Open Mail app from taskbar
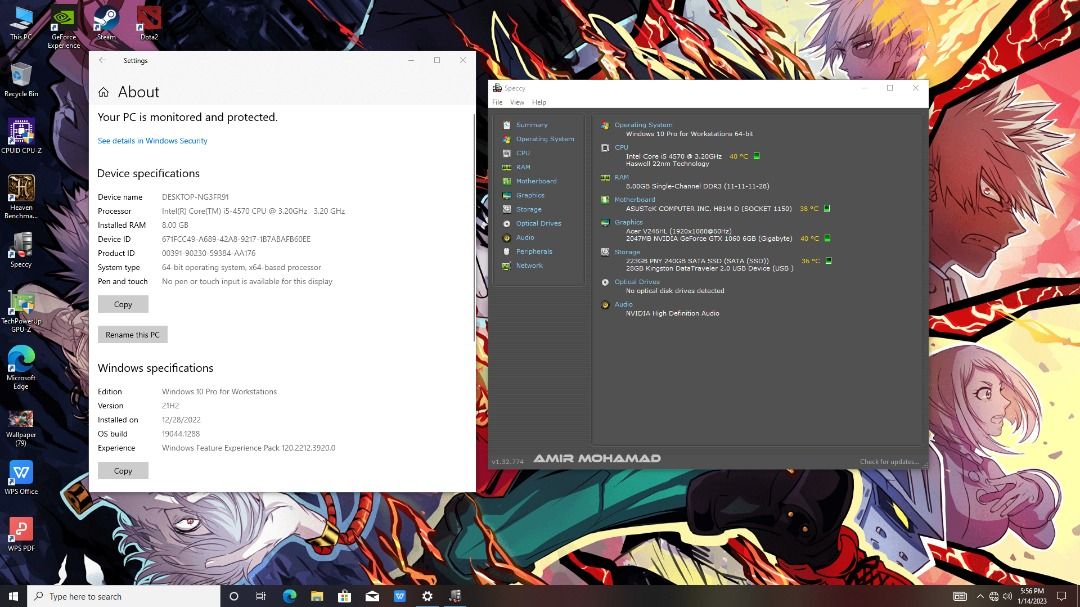The height and width of the screenshot is (607, 1080). [x=372, y=596]
